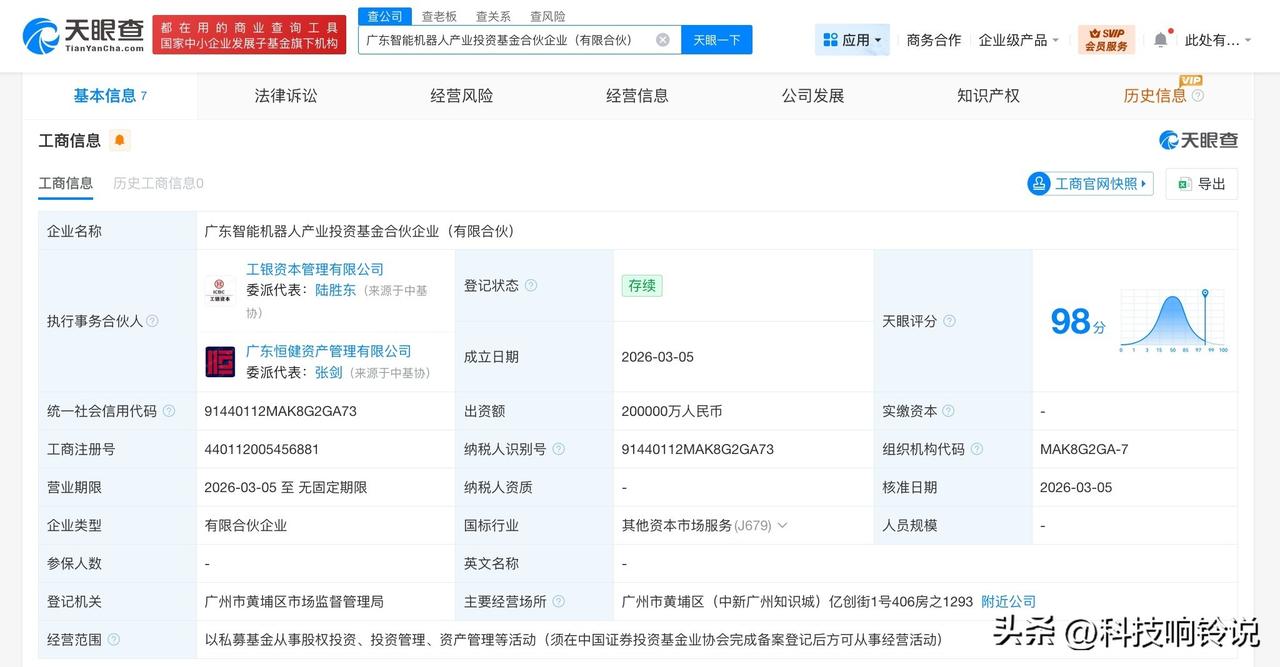
Task: Switch to the 经营风险 tab
Action: (461, 95)
